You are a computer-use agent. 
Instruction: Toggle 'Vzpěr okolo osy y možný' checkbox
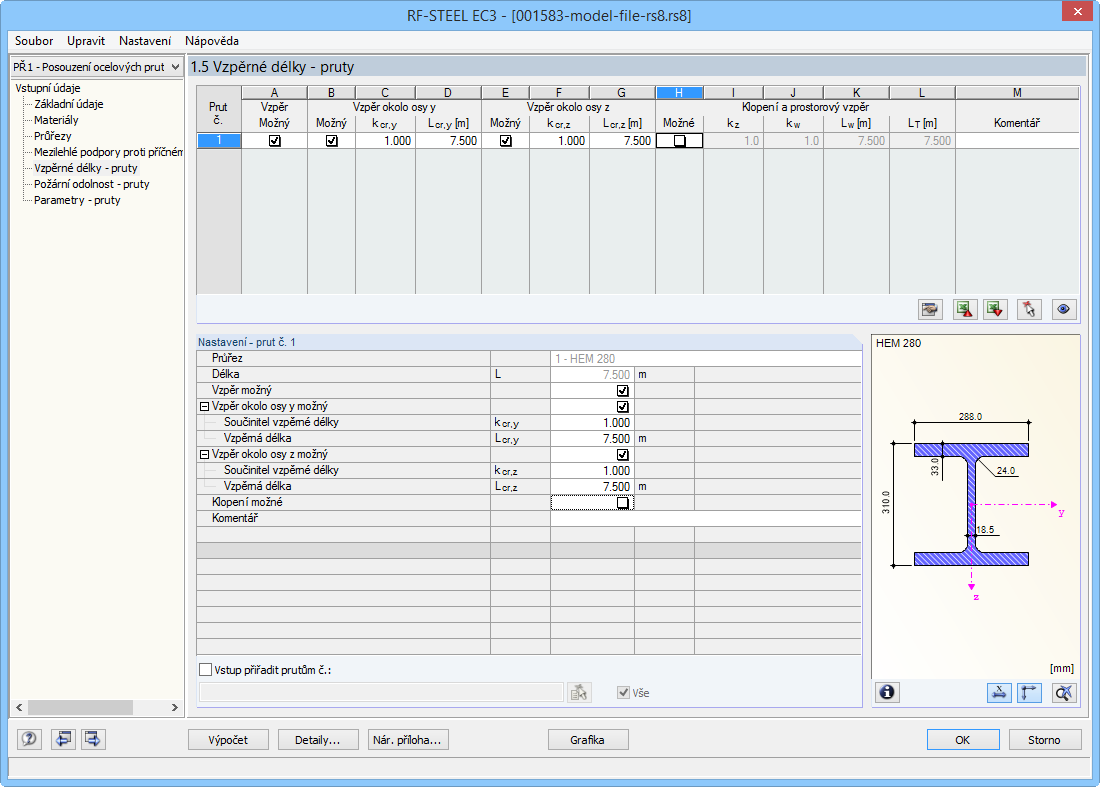coord(622,407)
